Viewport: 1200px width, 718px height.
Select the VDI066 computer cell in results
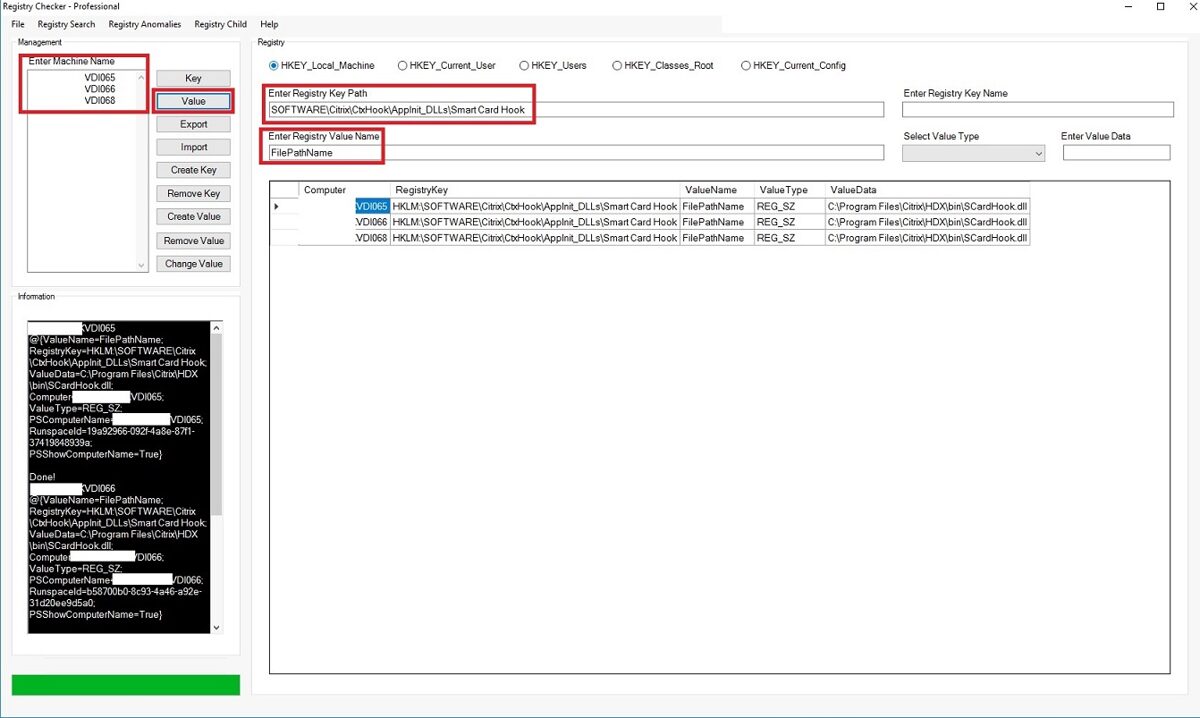click(x=345, y=222)
